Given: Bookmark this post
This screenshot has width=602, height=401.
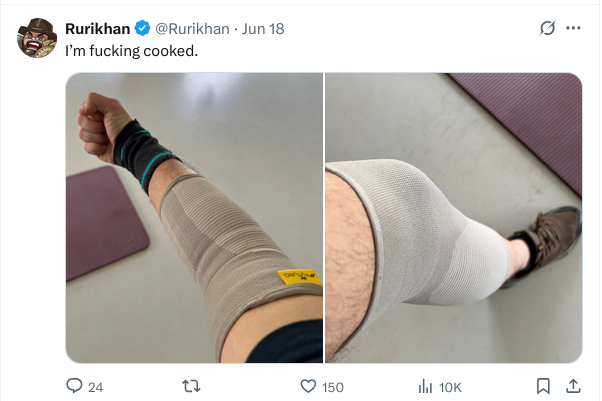Looking at the screenshot, I should pos(543,386).
